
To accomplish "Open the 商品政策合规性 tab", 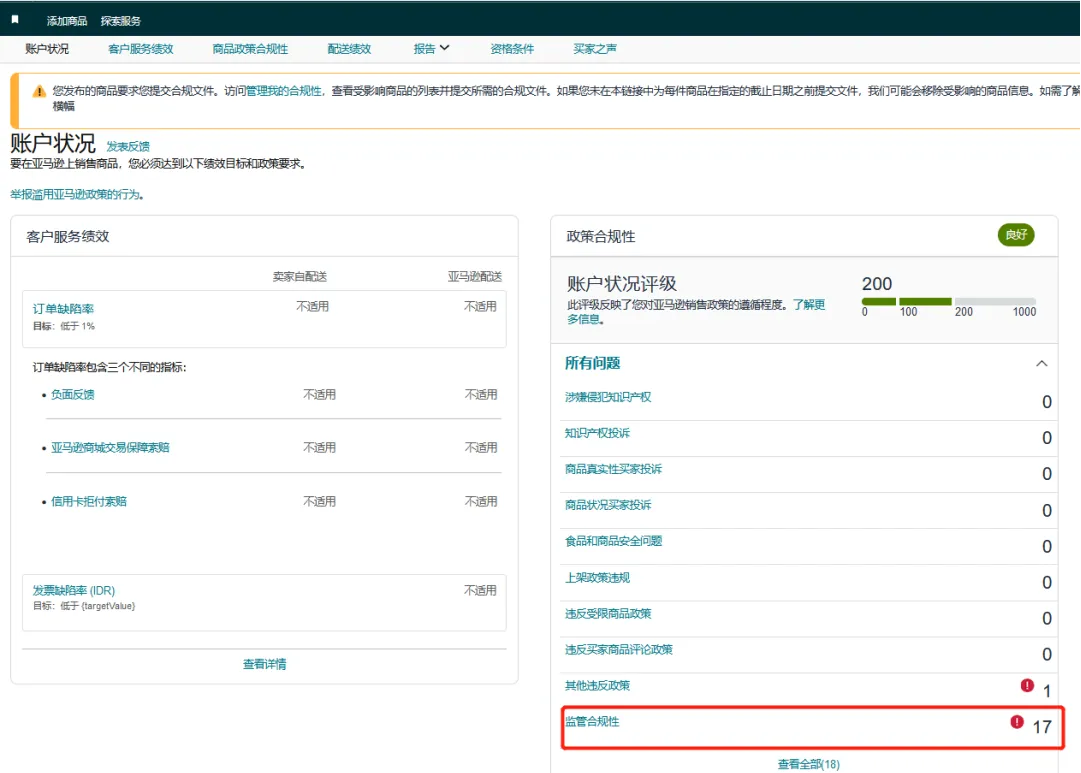I will [250, 48].
